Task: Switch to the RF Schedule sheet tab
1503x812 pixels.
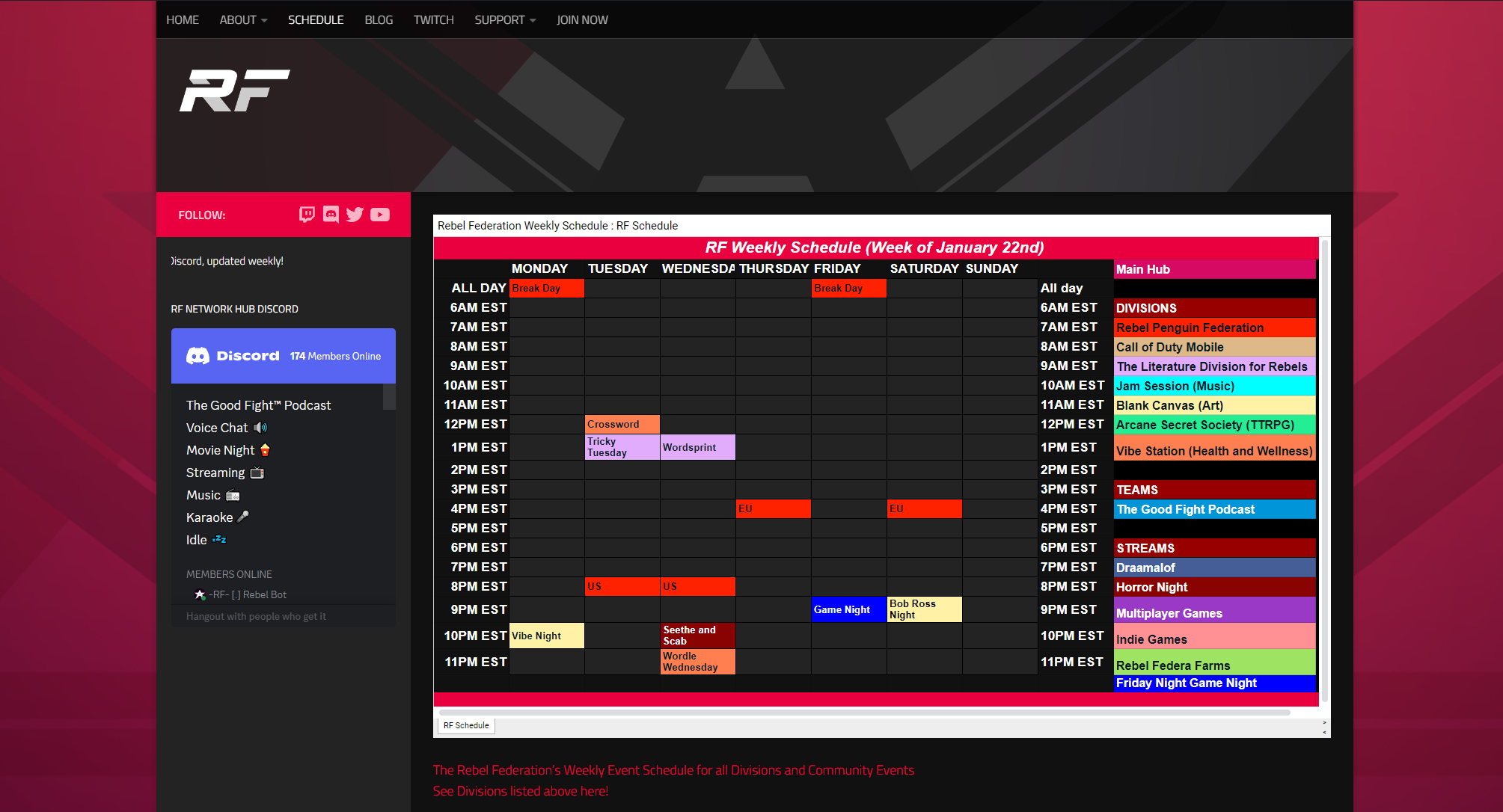Action: coord(465,725)
